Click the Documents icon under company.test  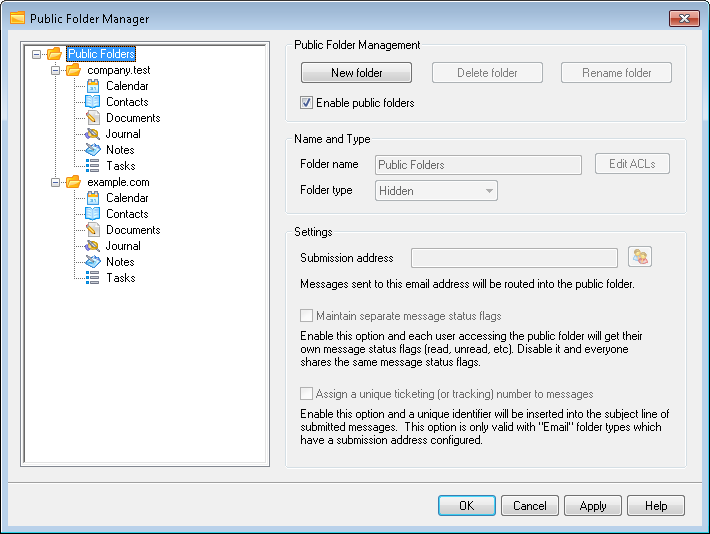coord(93,118)
